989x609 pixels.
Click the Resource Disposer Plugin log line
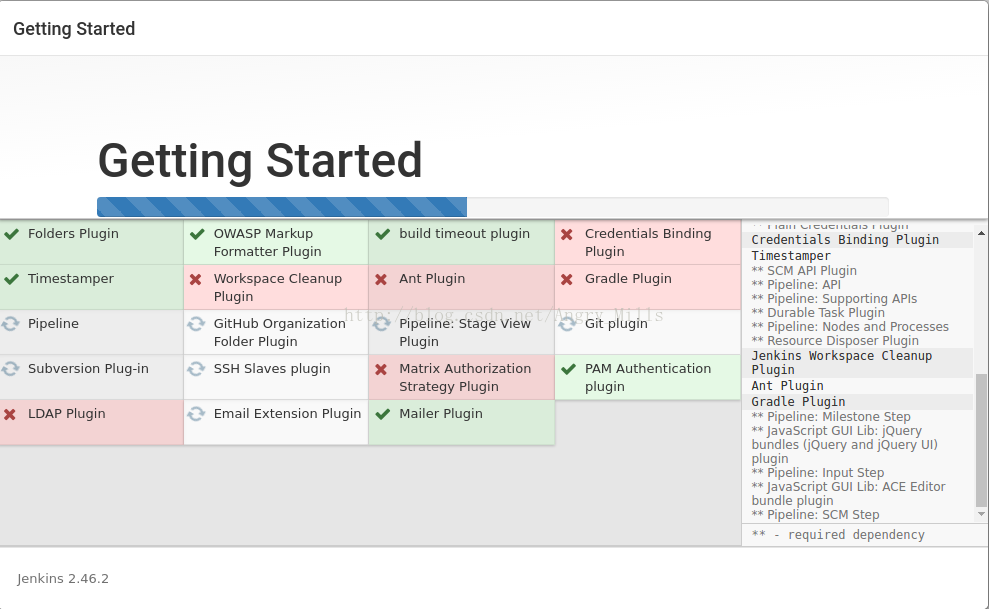tap(835, 340)
